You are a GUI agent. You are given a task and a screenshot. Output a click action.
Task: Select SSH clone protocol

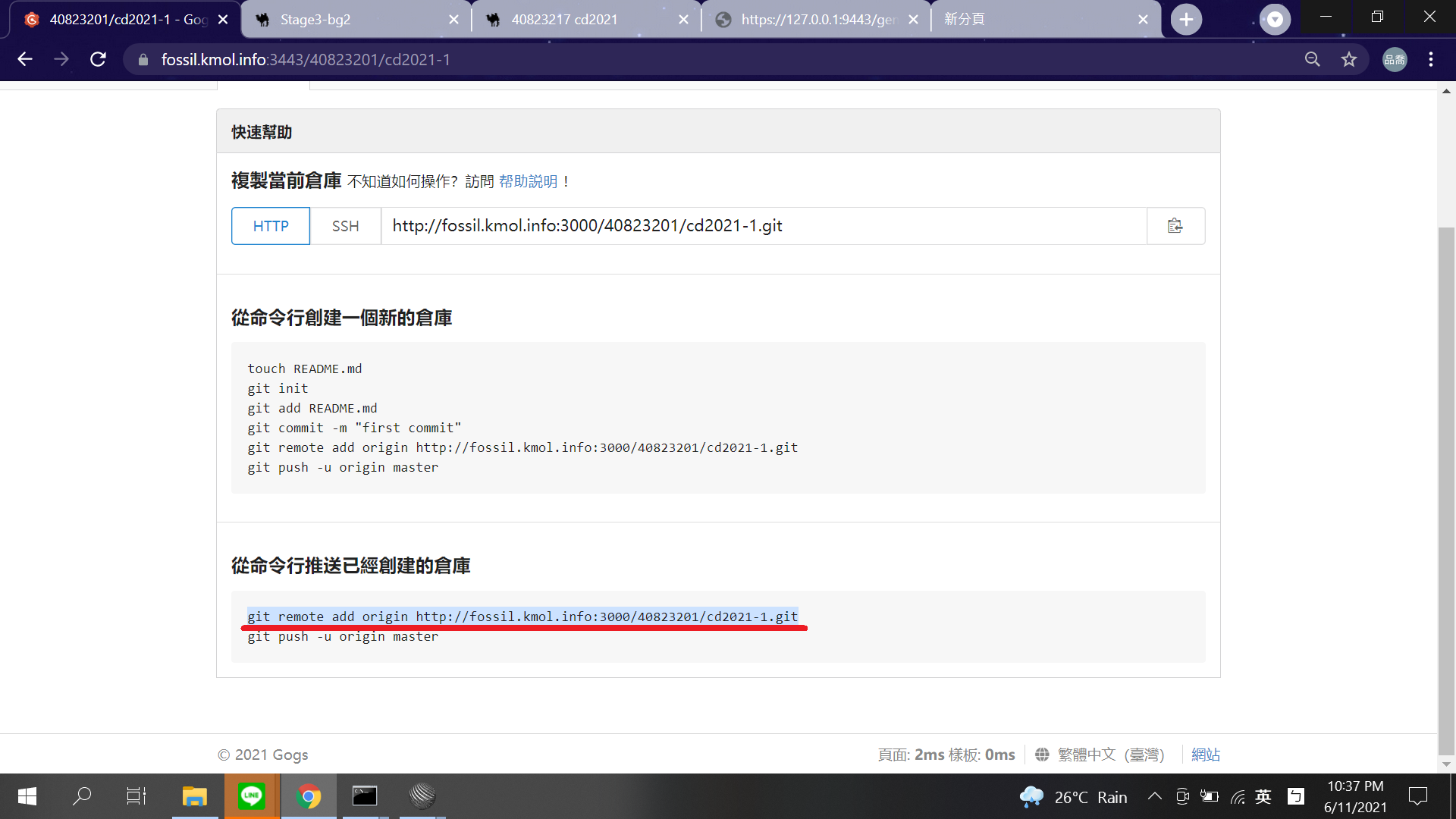click(346, 226)
